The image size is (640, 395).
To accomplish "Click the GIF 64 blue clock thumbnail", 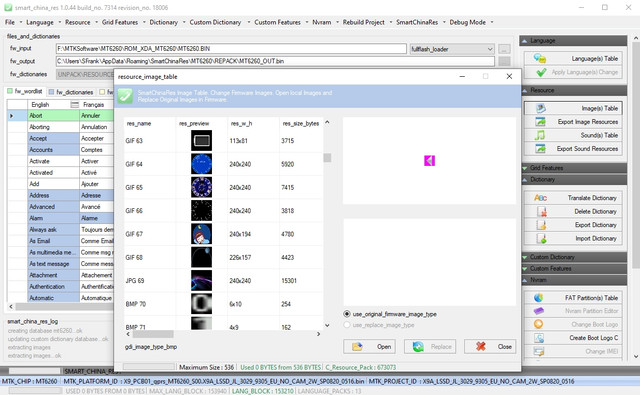I will click(201, 164).
